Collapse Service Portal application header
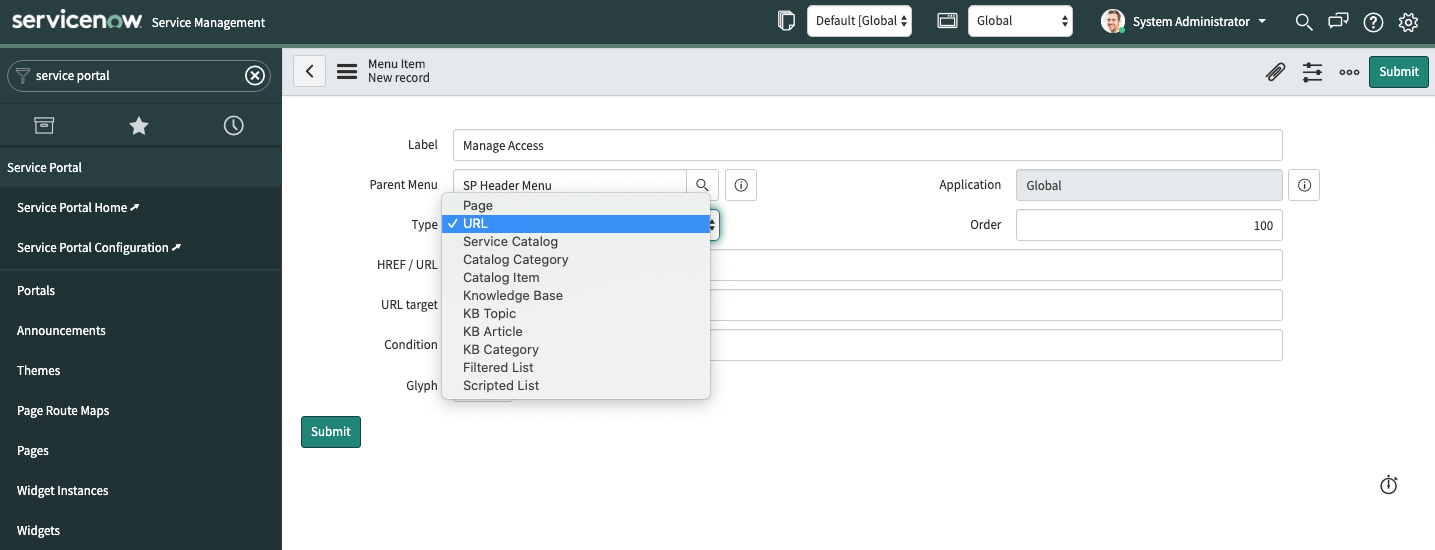This screenshot has height=550, width=1435. [141, 167]
